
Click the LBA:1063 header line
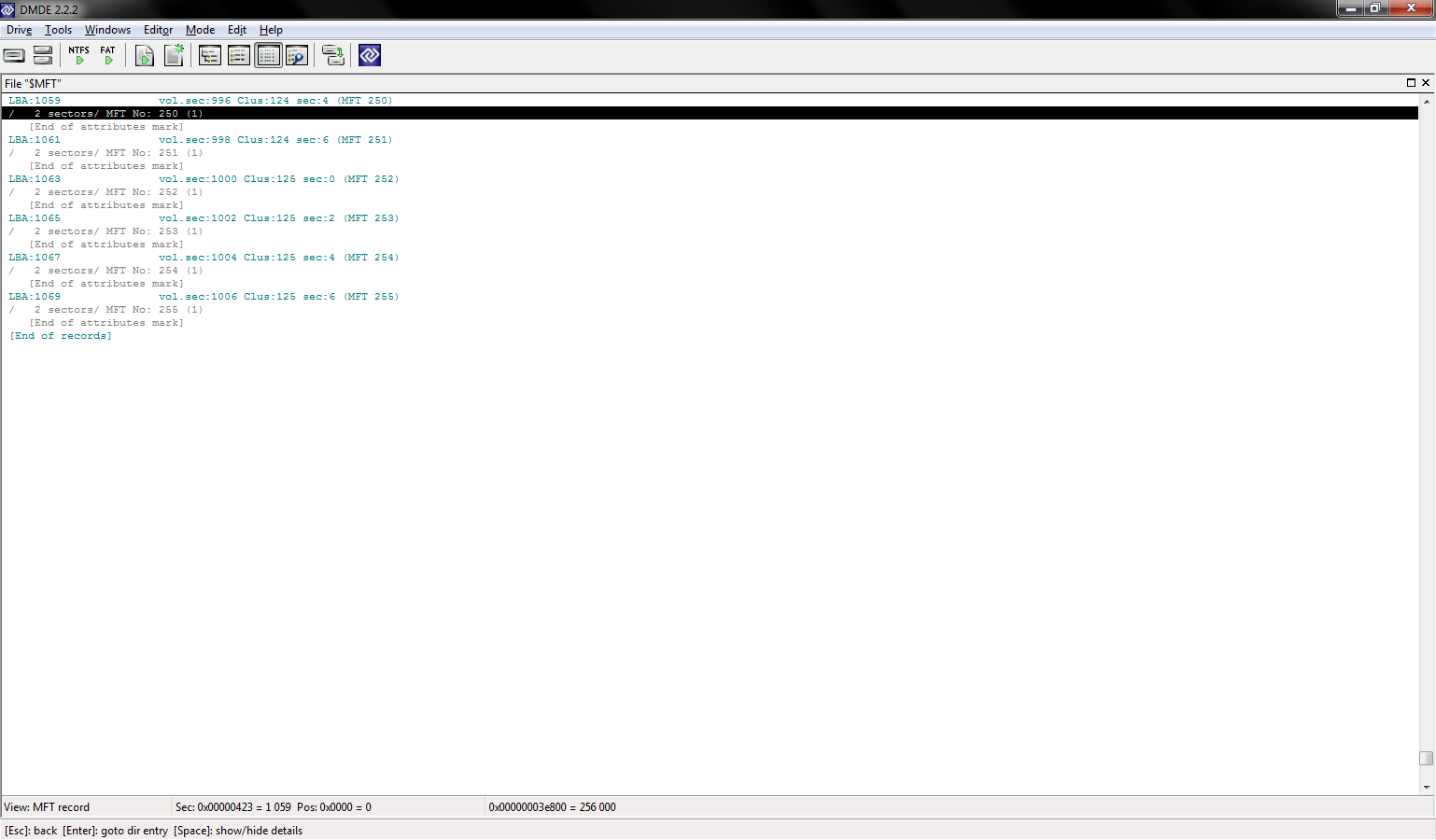tap(204, 179)
